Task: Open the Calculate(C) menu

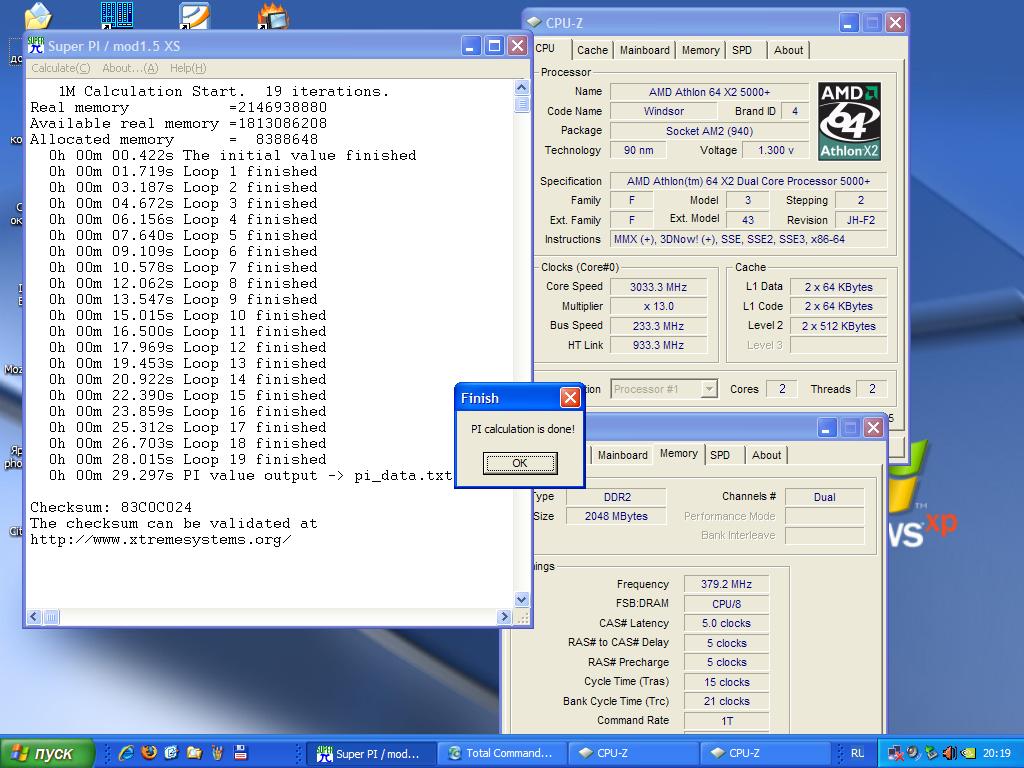Action: [61, 68]
